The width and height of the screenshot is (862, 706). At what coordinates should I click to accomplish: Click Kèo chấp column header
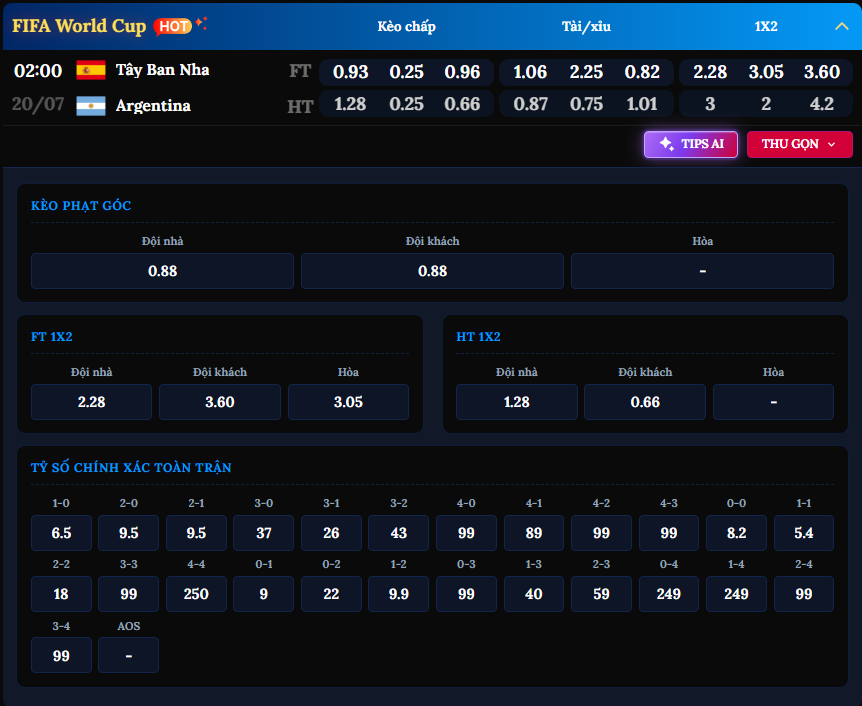coord(406,26)
